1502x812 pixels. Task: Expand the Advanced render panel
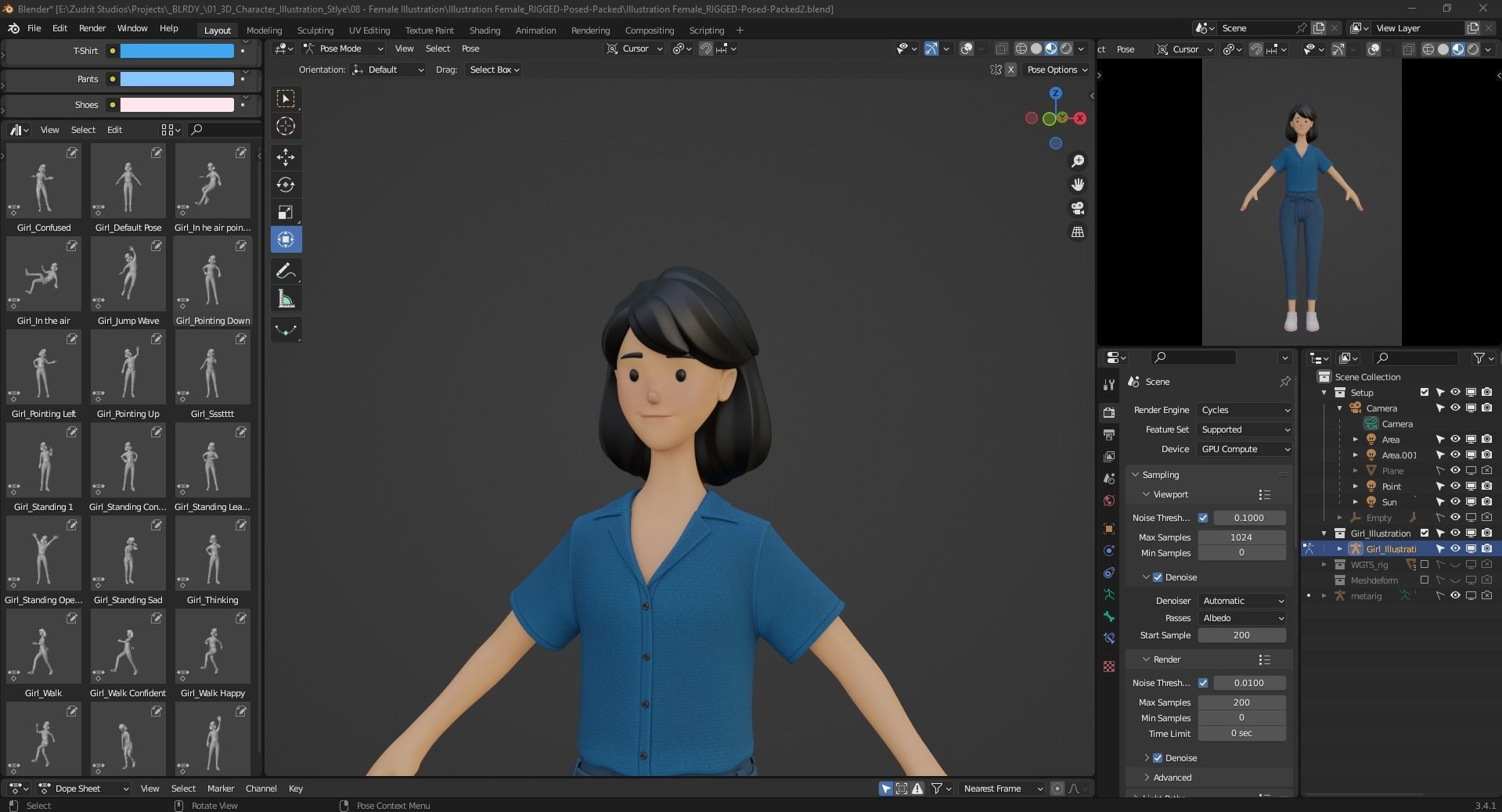1172,778
